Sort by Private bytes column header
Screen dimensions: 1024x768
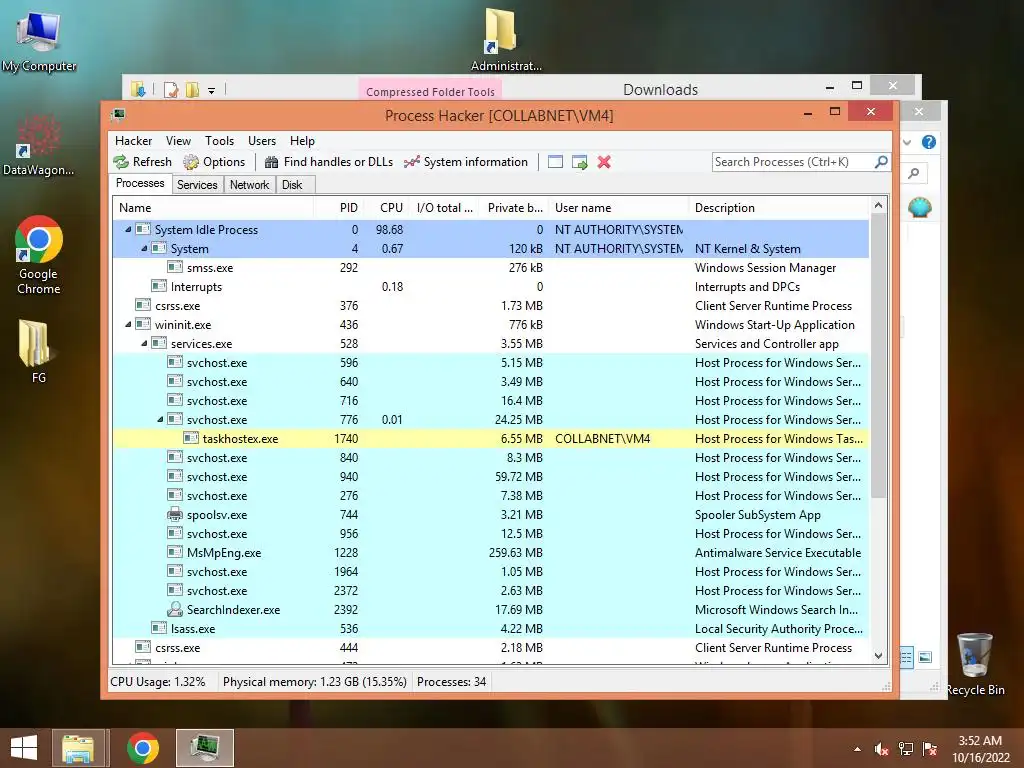click(515, 208)
